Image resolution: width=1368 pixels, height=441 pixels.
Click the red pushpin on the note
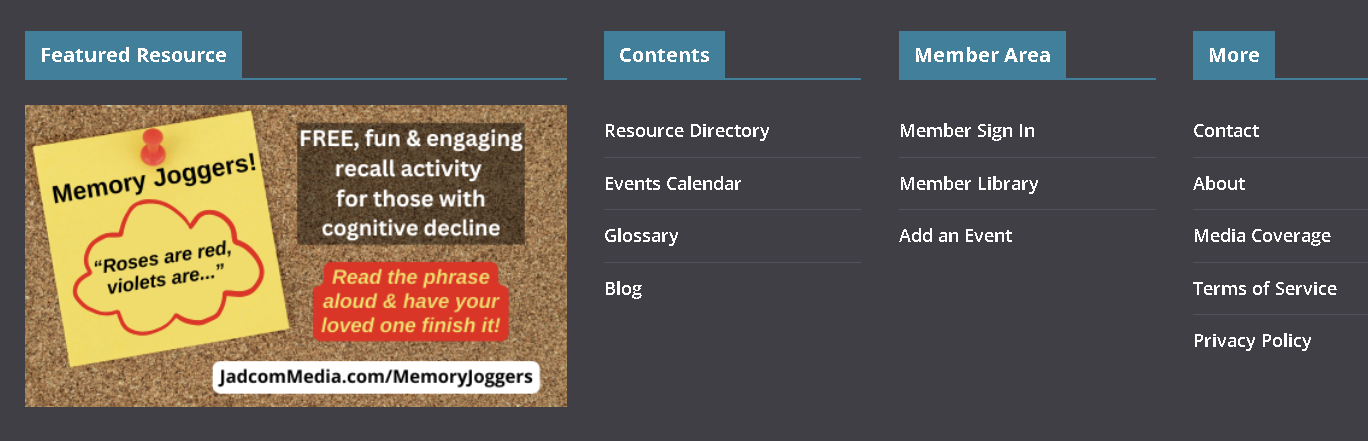pyautogui.click(x=152, y=146)
